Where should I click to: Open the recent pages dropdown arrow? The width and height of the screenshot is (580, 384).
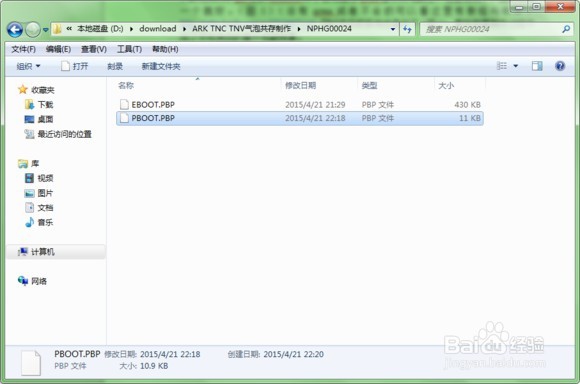[45, 30]
